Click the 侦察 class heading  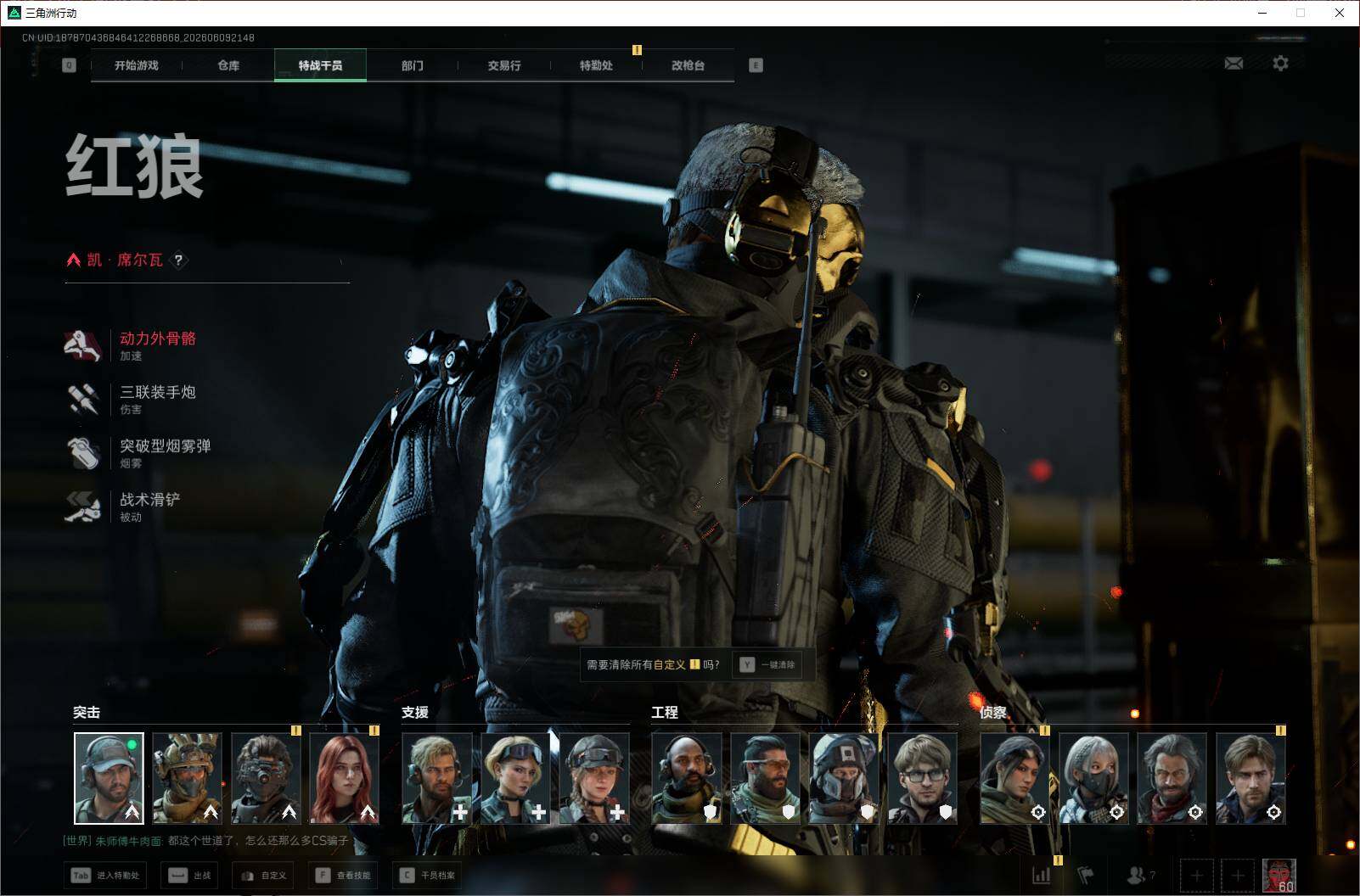pyautogui.click(x=993, y=713)
